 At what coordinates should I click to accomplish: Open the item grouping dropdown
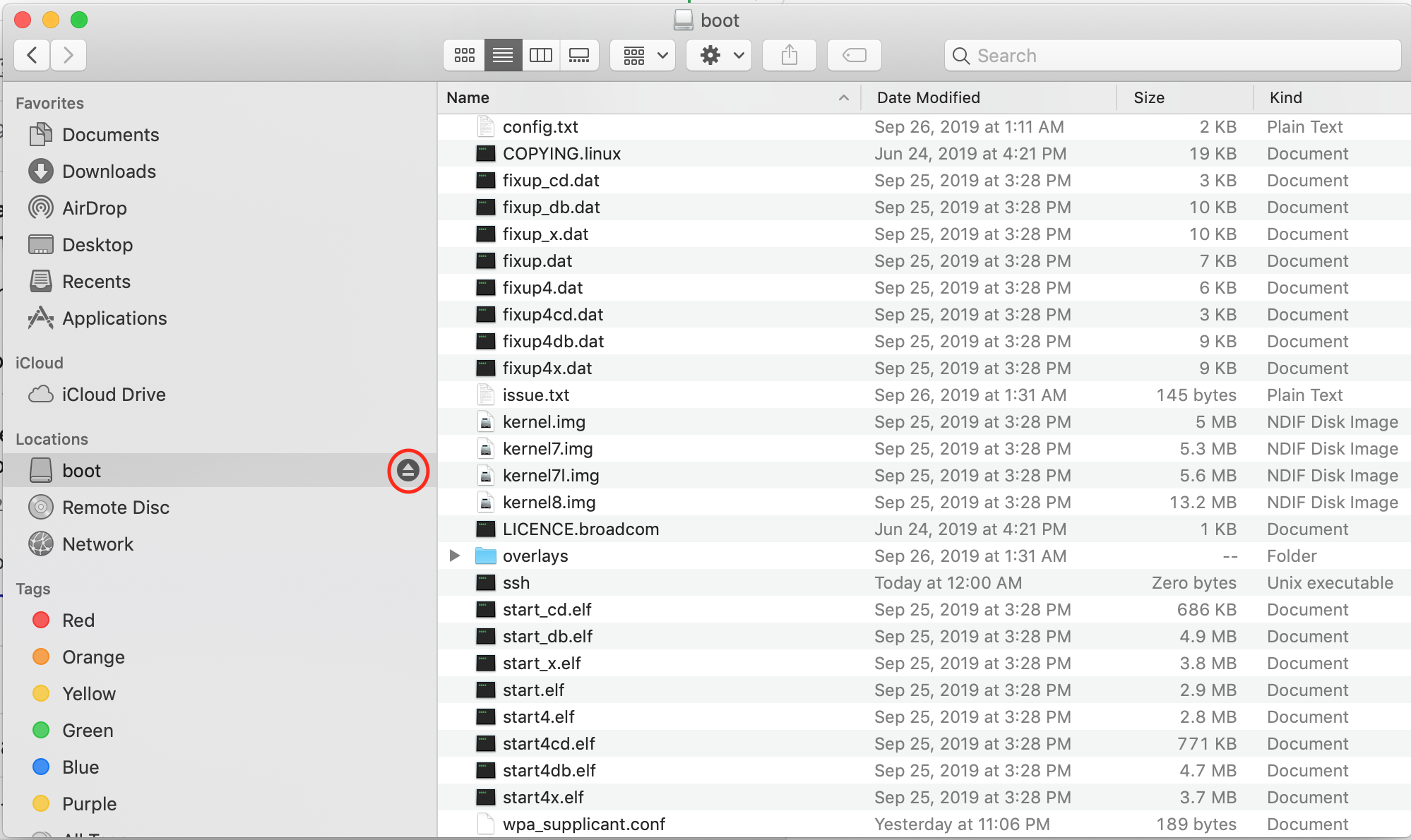click(641, 55)
